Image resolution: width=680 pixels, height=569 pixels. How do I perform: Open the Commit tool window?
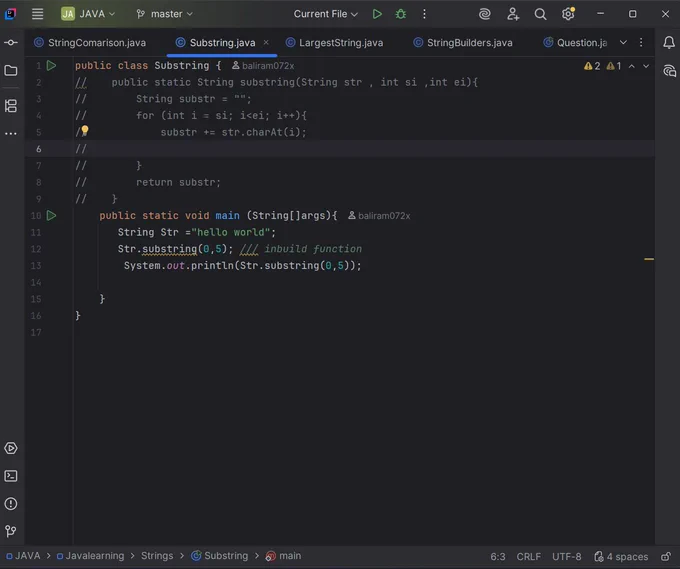click(x=11, y=43)
